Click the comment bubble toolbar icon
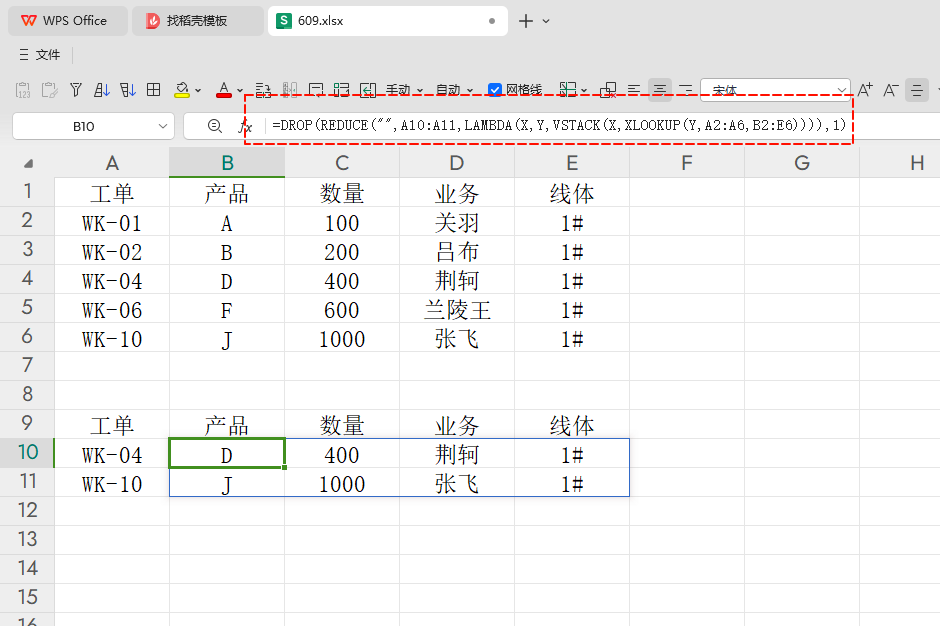 (x=315, y=90)
